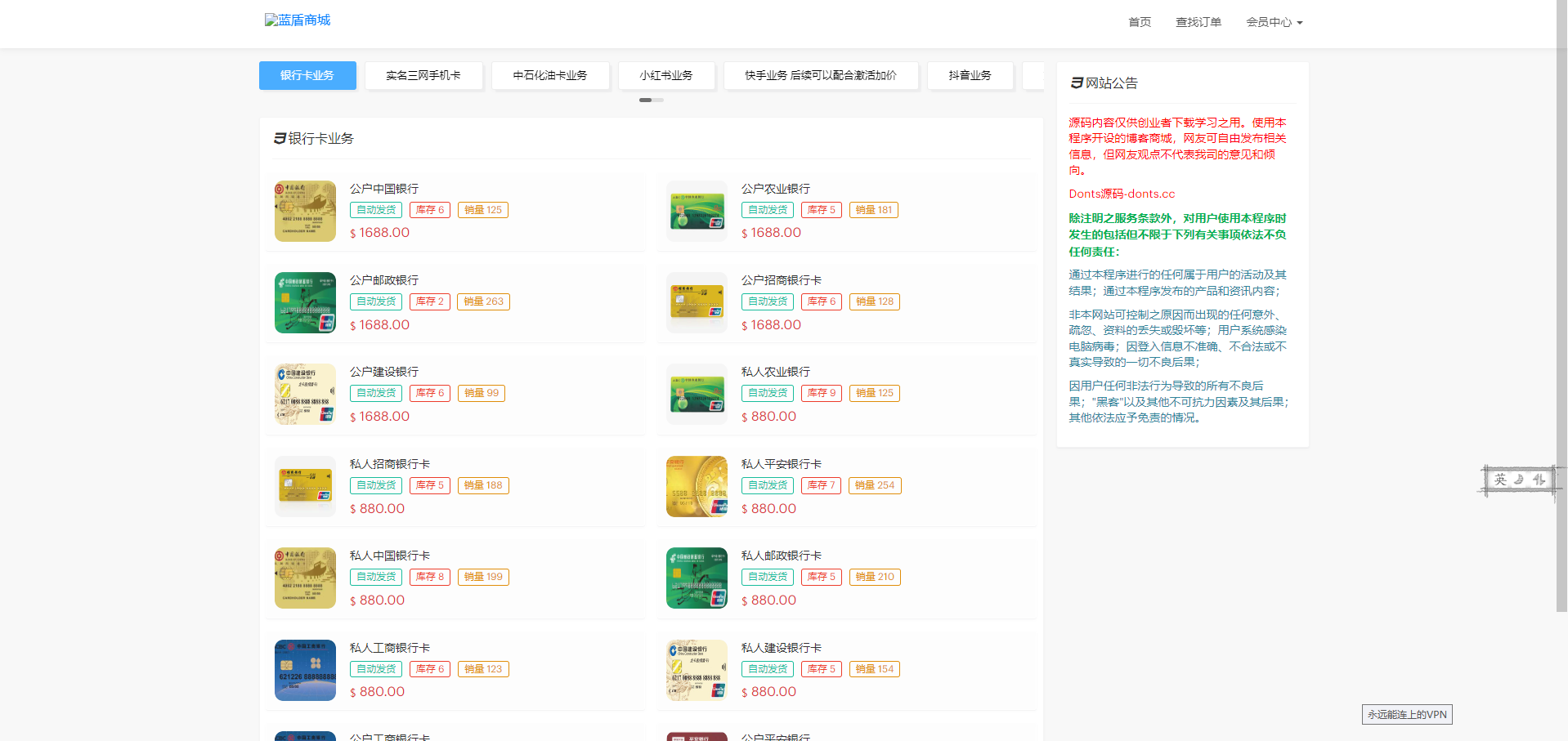
Task: Open product title 公户农业银行
Action: tap(776, 189)
